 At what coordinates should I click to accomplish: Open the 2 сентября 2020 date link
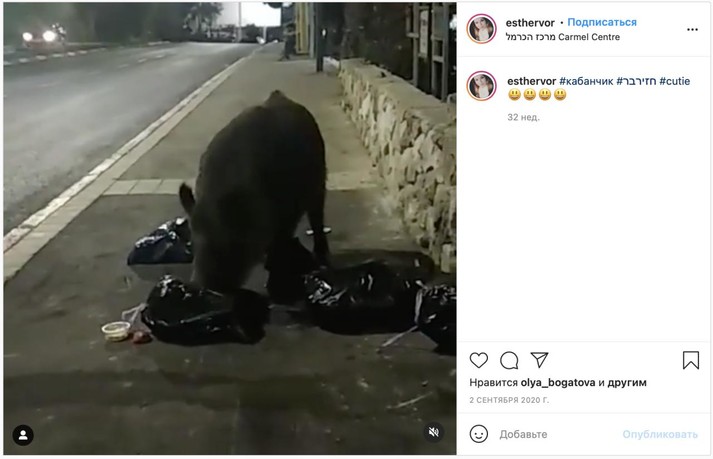(509, 400)
